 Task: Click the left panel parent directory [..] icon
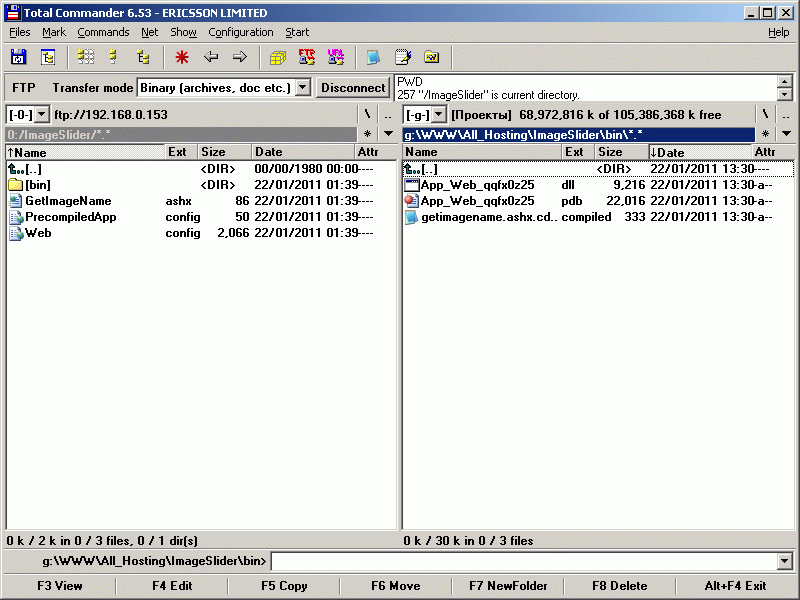[16, 169]
